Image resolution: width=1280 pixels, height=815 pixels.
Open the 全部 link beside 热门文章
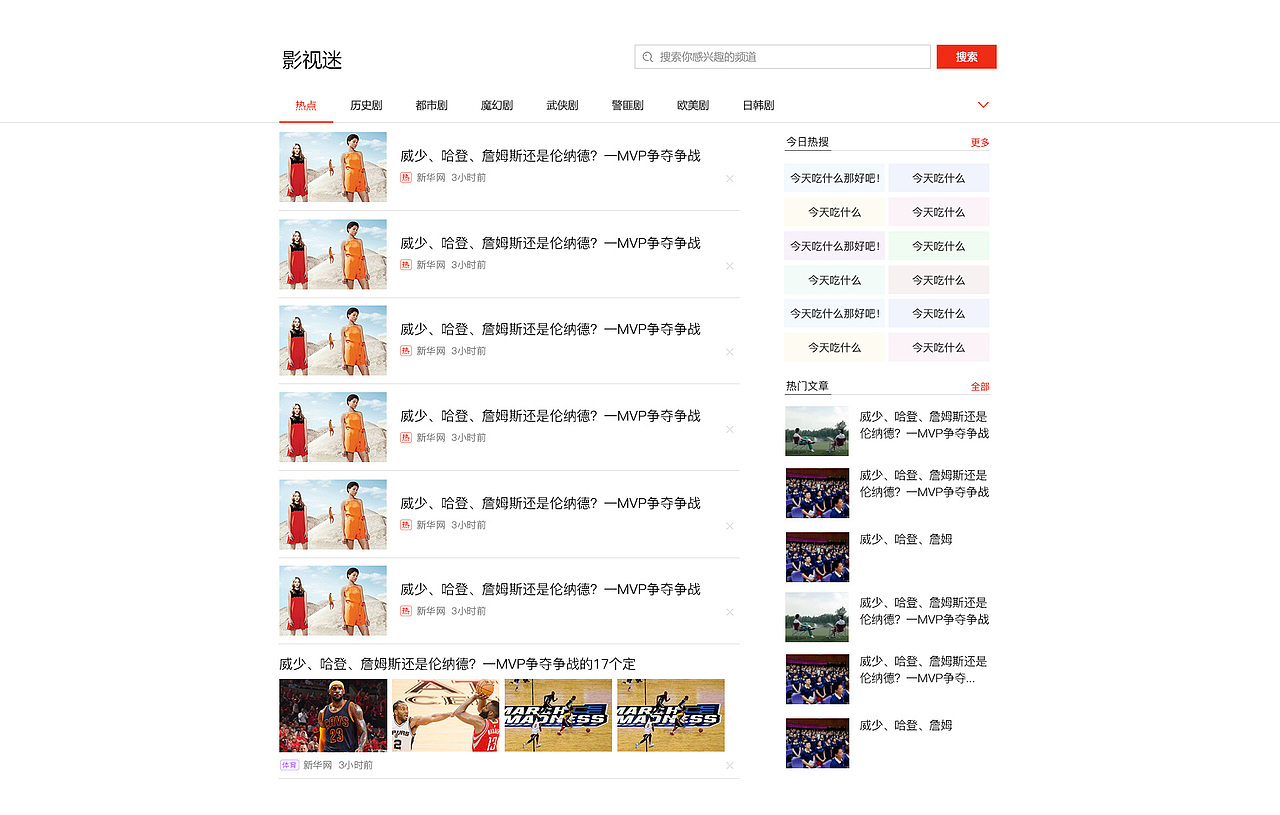click(x=979, y=385)
